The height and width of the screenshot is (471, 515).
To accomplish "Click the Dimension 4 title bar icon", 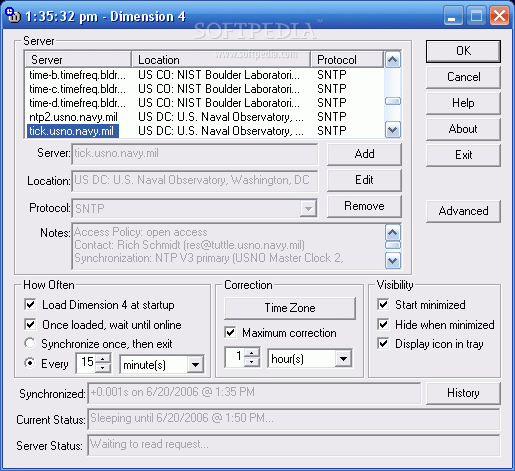I will pyautogui.click(x=13, y=15).
